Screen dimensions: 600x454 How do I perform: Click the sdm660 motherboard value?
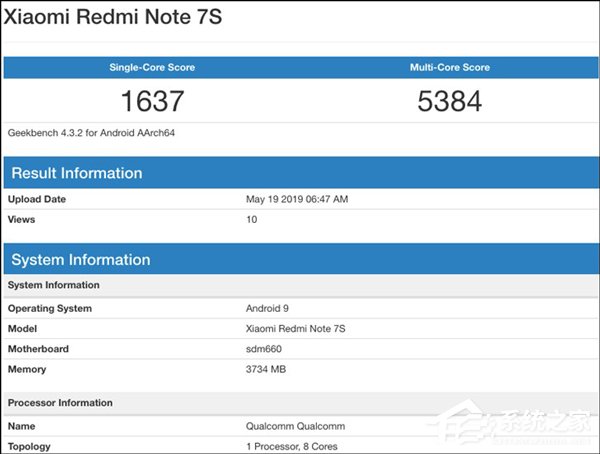pyautogui.click(x=264, y=349)
